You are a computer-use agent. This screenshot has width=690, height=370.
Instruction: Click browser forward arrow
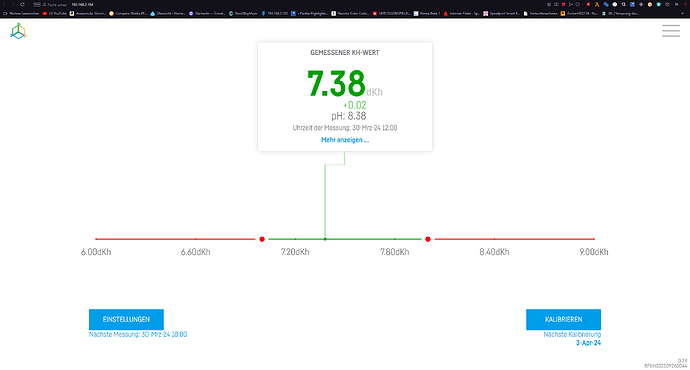point(13,4)
